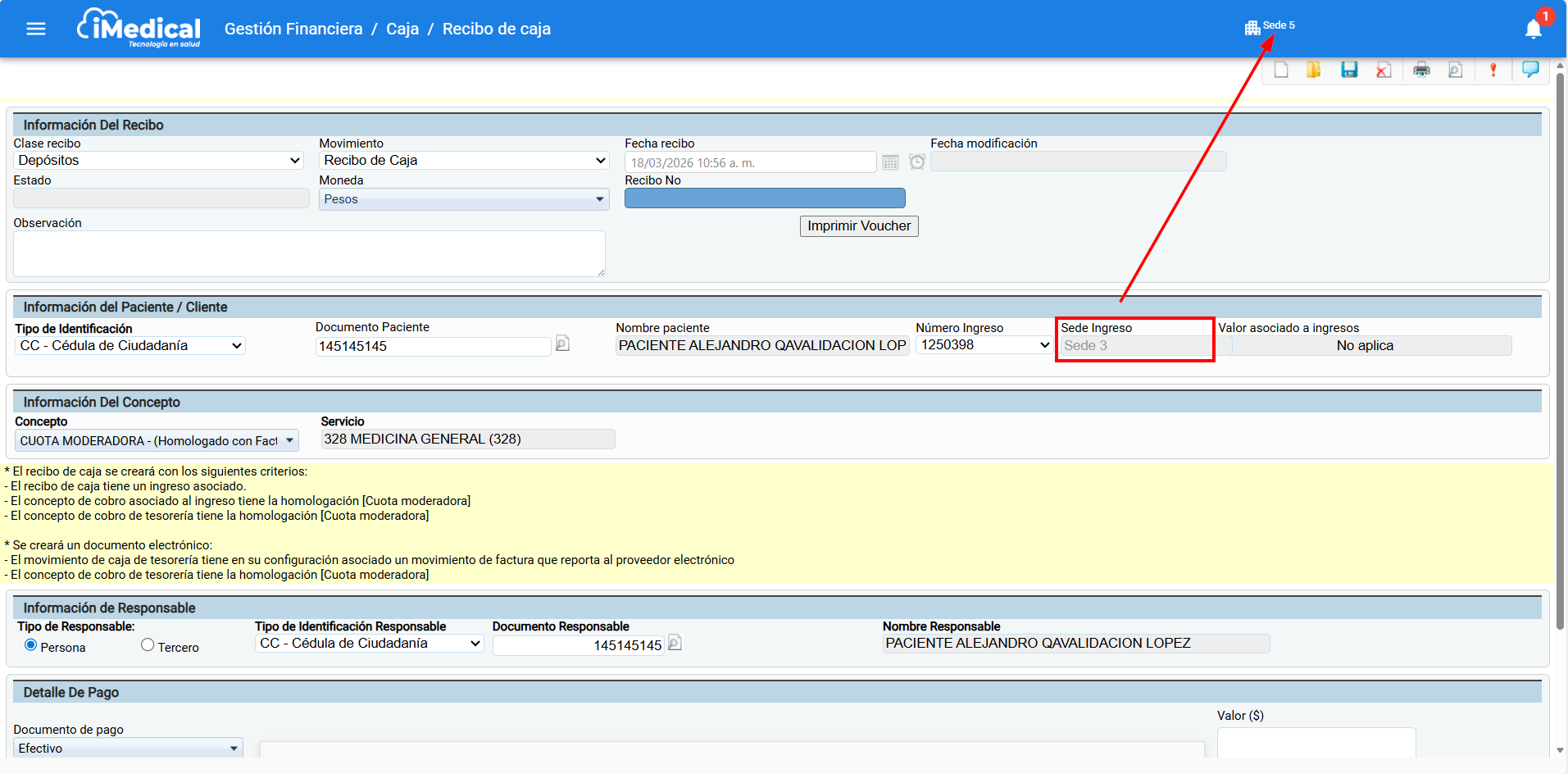Click the red exclamation mark icon

[x=1493, y=71]
